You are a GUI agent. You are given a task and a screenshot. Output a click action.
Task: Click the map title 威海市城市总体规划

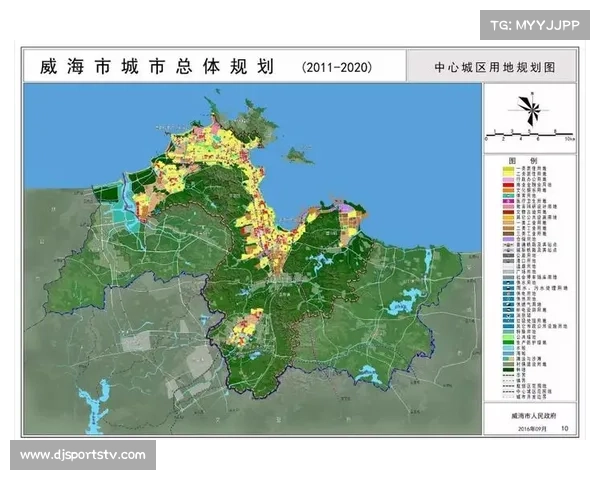coord(156,67)
